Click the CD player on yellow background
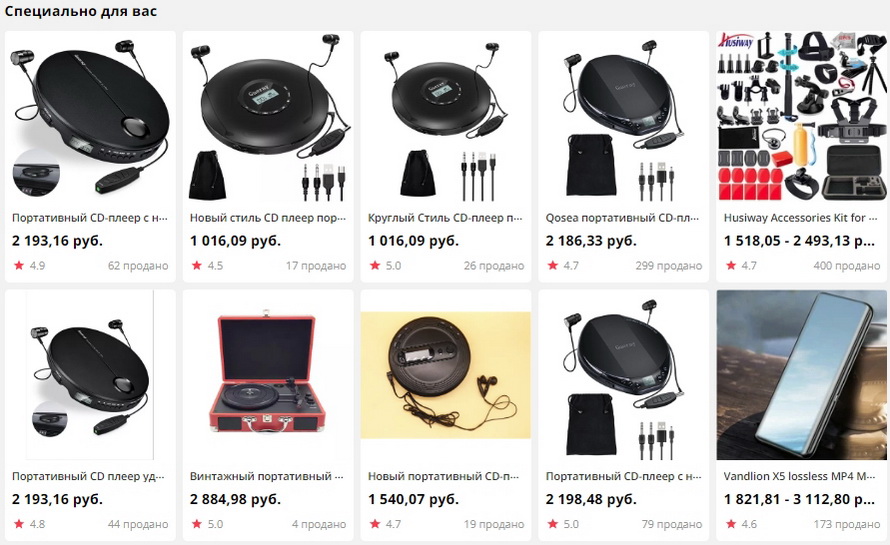The height and width of the screenshot is (545, 890). coord(446,375)
